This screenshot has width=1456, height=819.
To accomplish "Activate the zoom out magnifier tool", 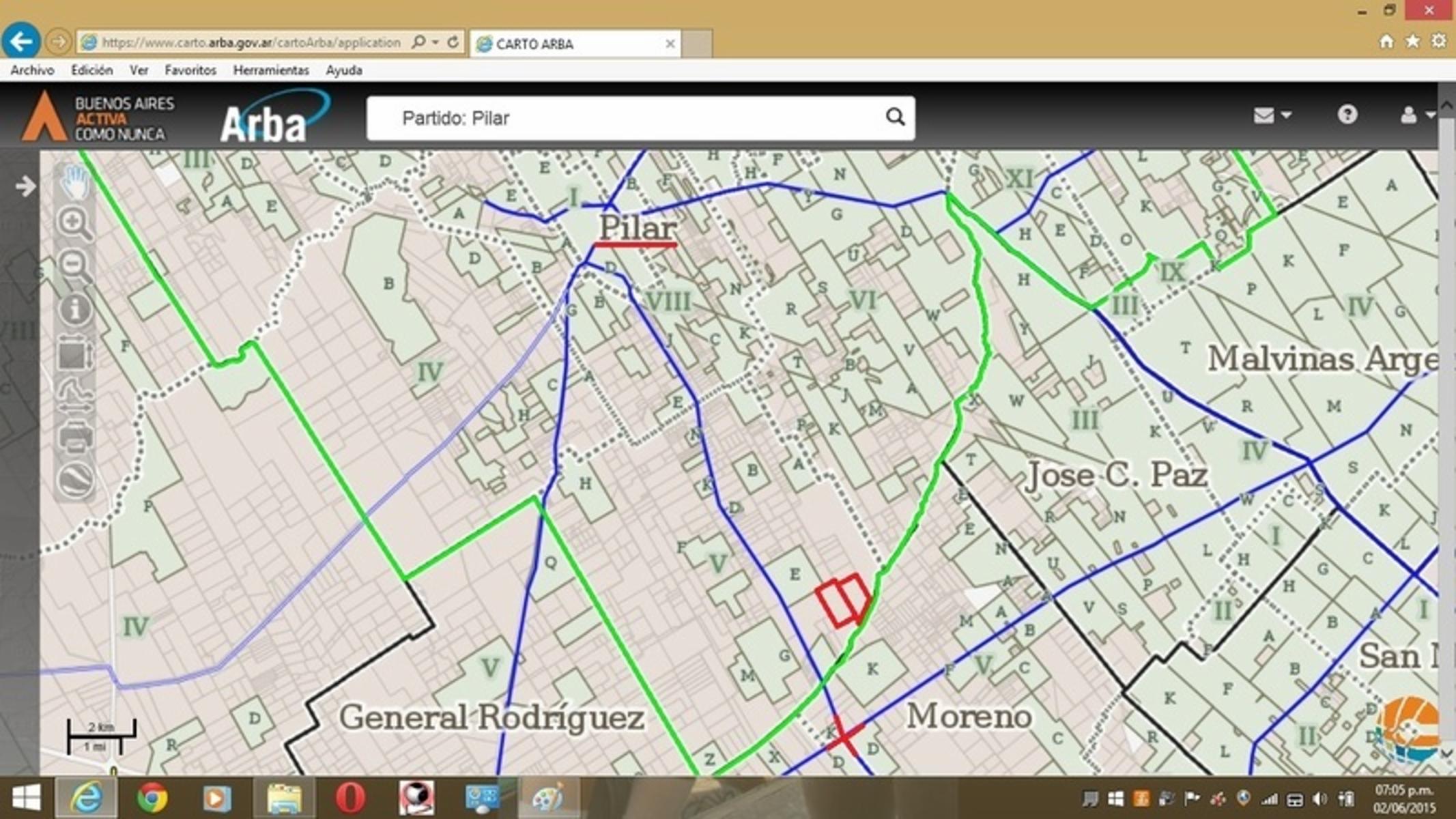I will pyautogui.click(x=74, y=264).
